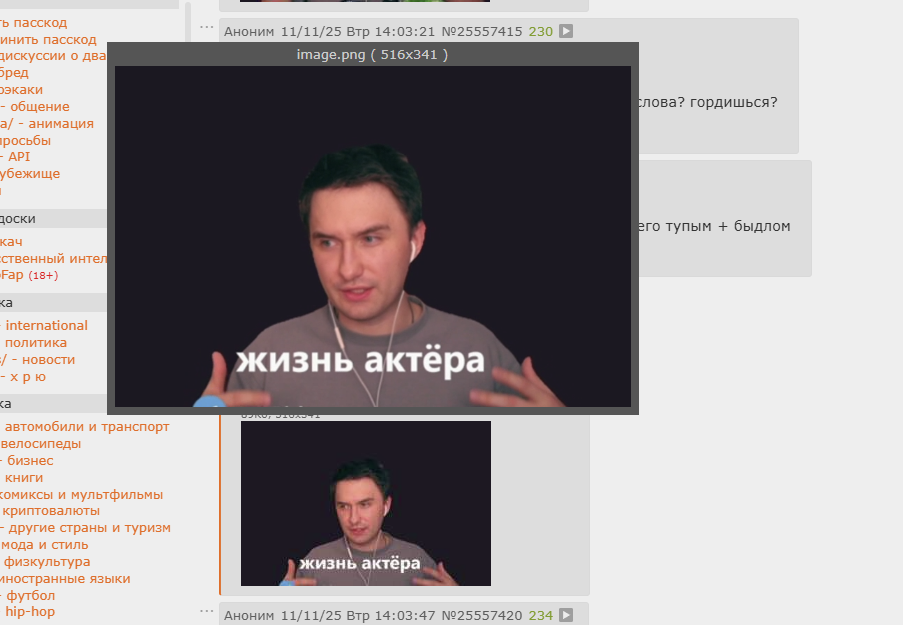Image resolution: width=903 pixels, height=625 pixels.
Task: Open the бизнес board link
Action: tap(26, 461)
